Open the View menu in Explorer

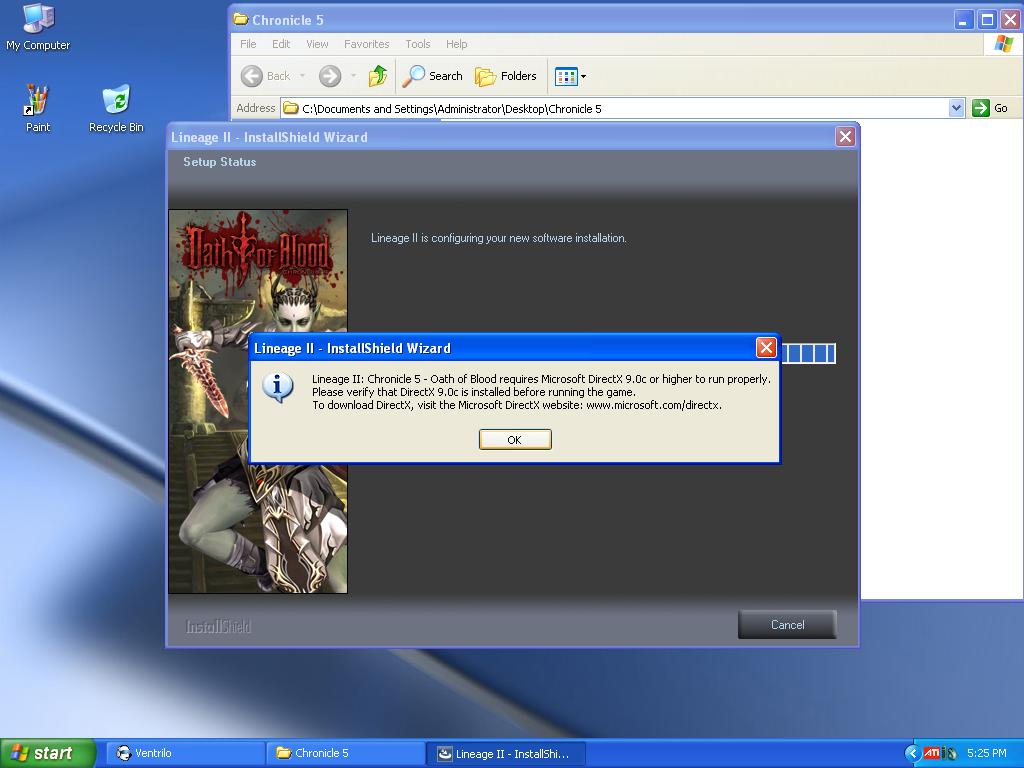point(317,44)
